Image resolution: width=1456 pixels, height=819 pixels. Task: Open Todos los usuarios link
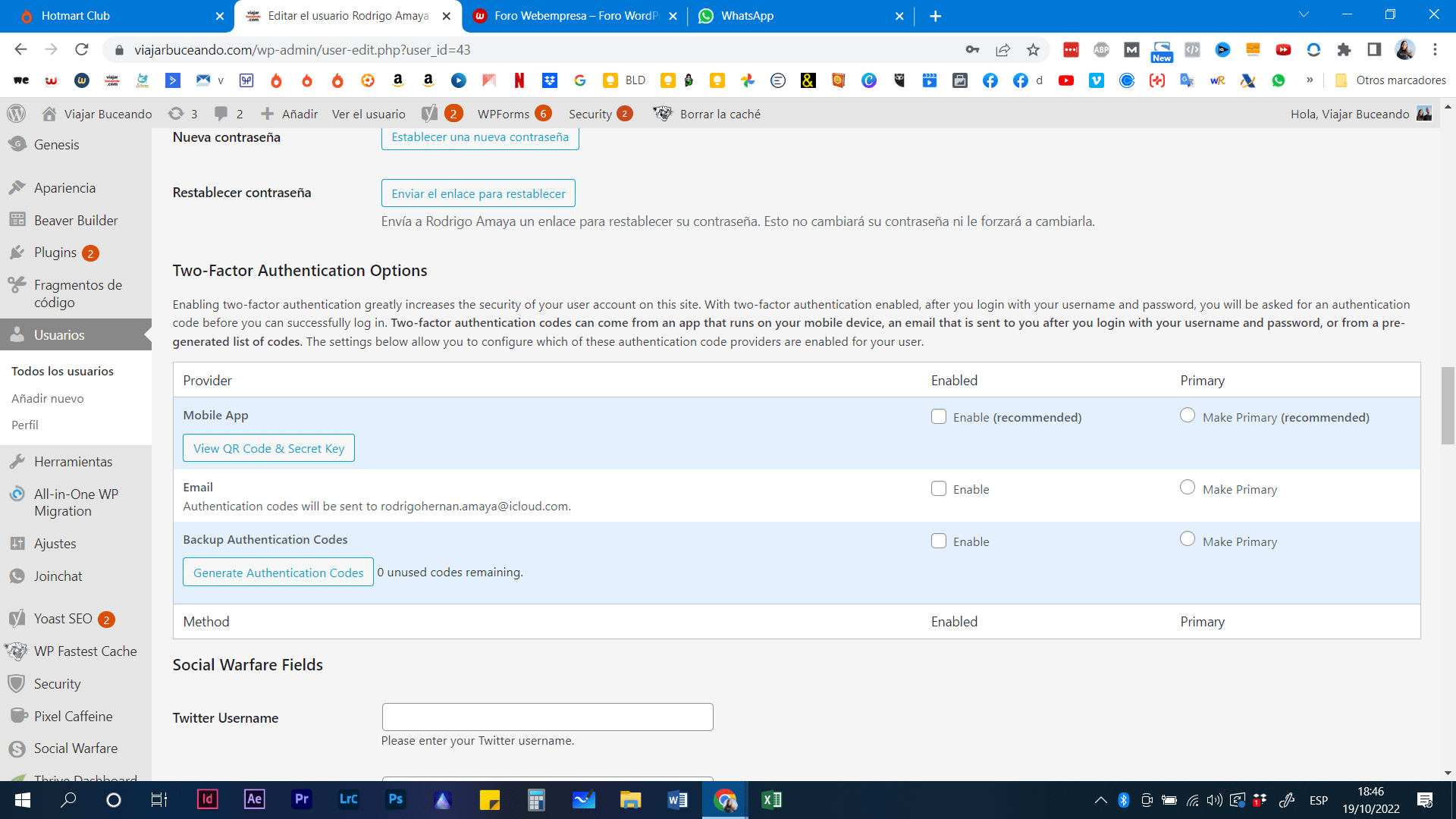pos(62,371)
